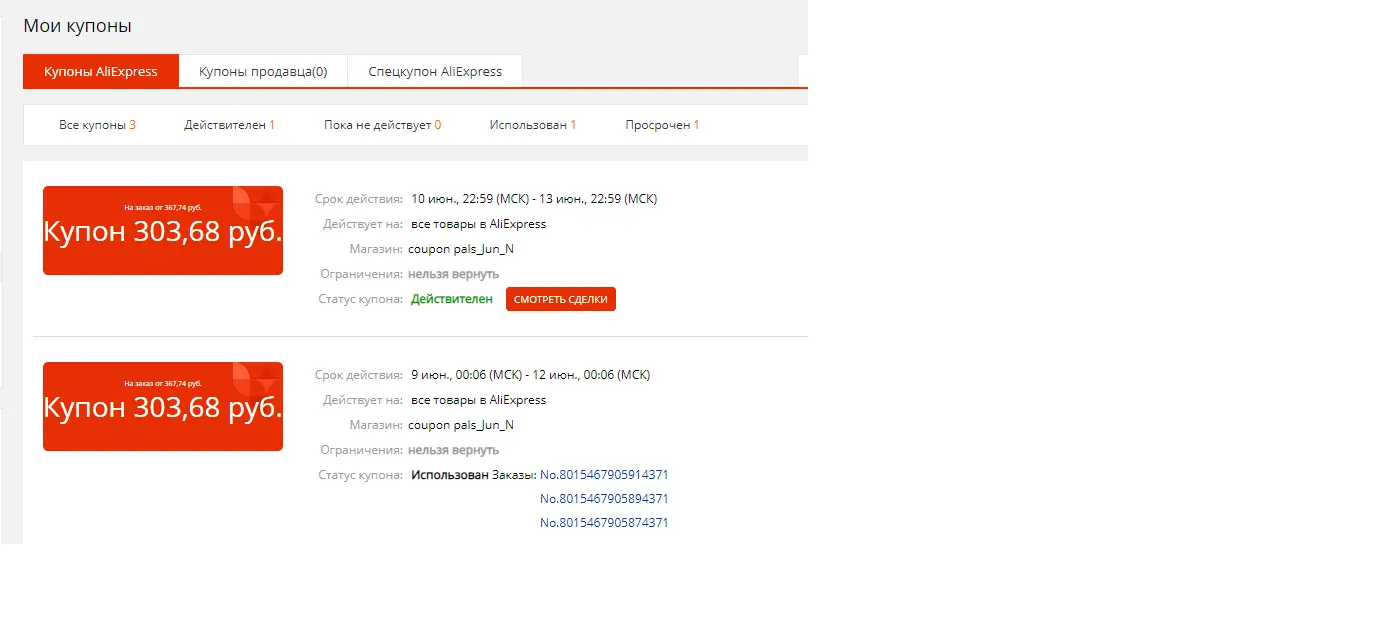Select нельзя вернуть in valid coupon
1373x644 pixels.
tap(453, 273)
